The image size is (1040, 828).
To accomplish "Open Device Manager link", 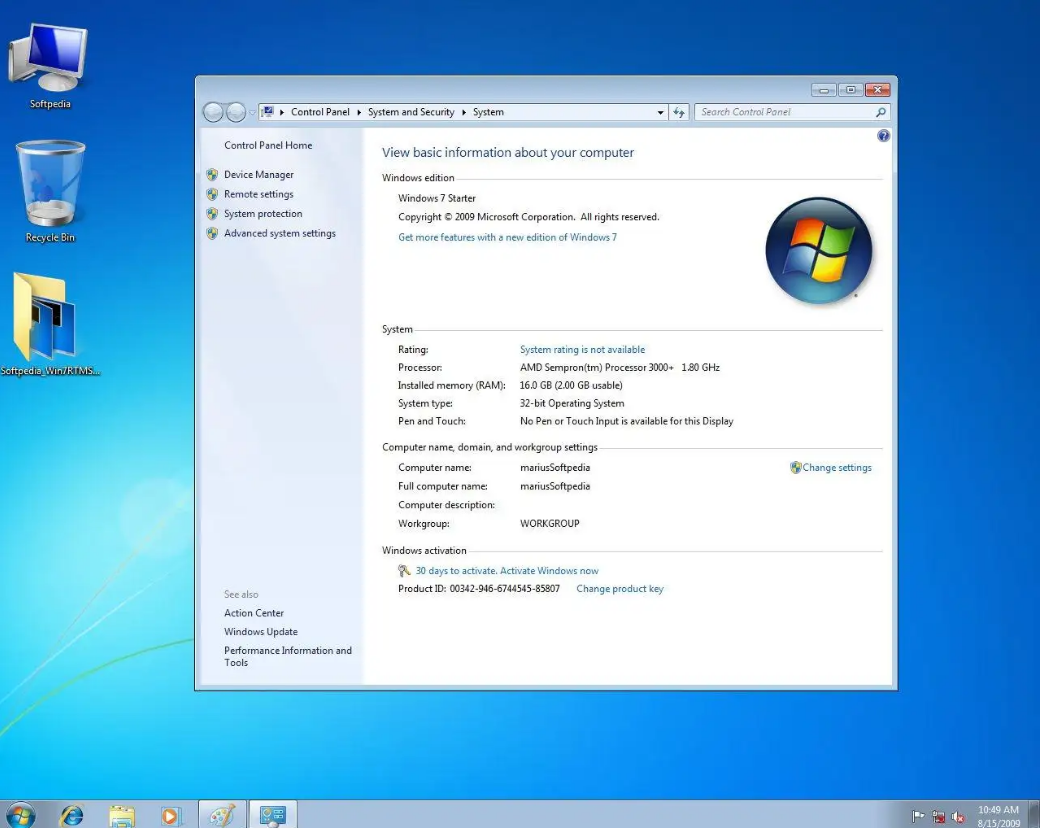I will pos(259,174).
